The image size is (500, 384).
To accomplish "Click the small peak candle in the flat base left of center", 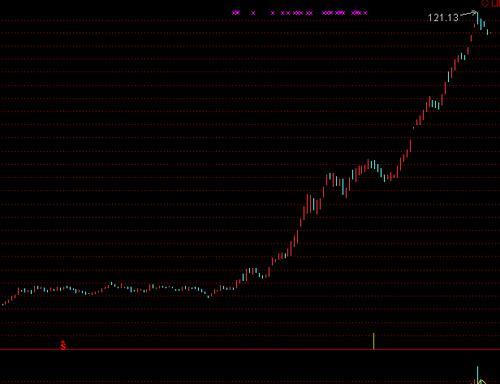I will coord(111,284).
